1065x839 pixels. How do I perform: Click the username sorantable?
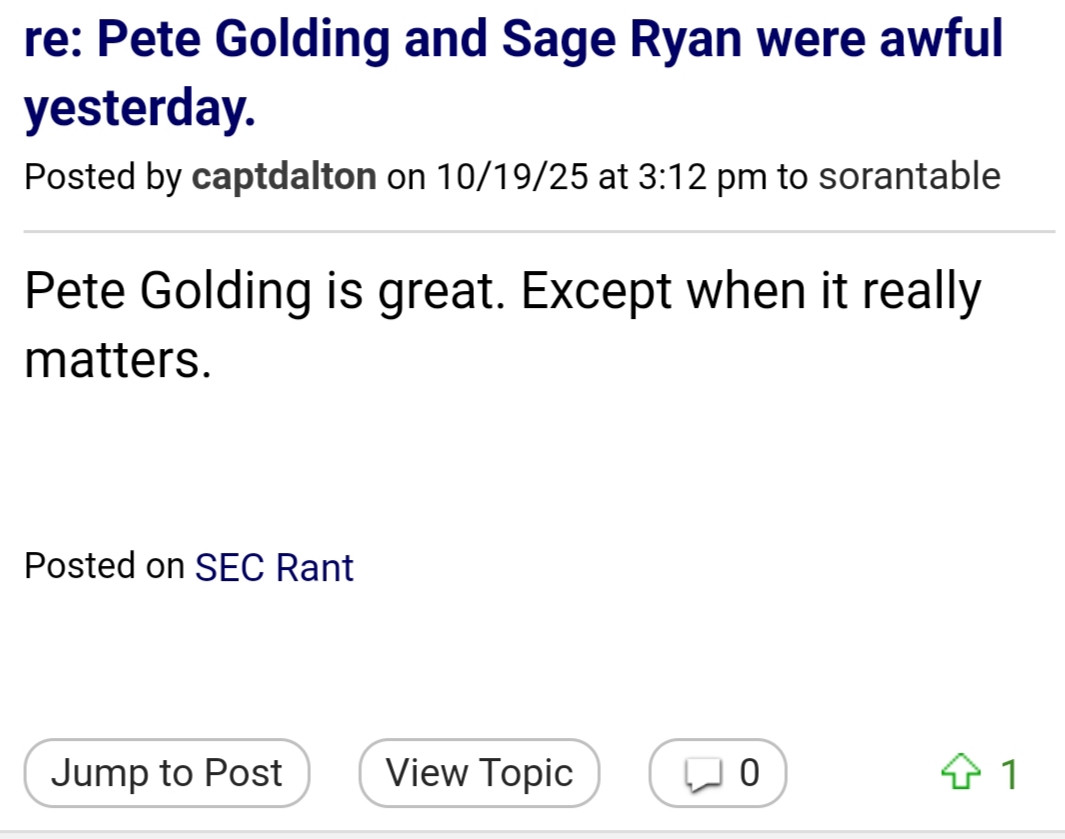coord(909,177)
